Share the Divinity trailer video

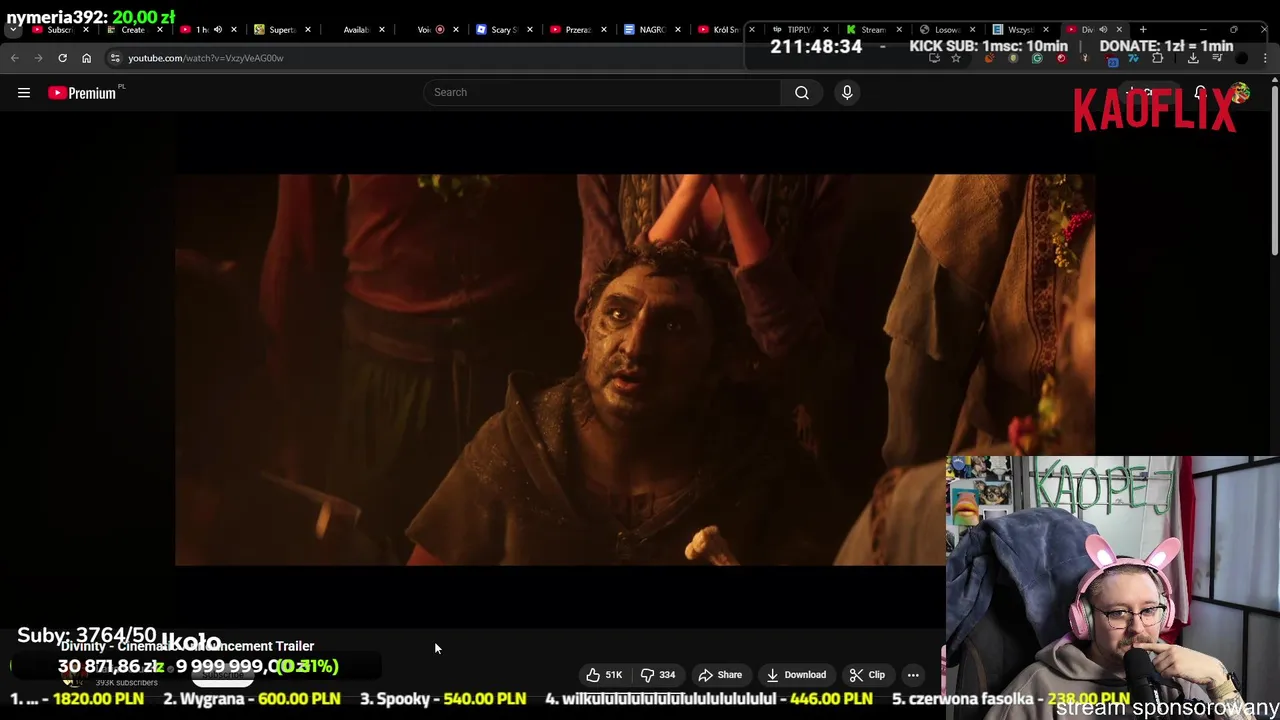tap(720, 675)
